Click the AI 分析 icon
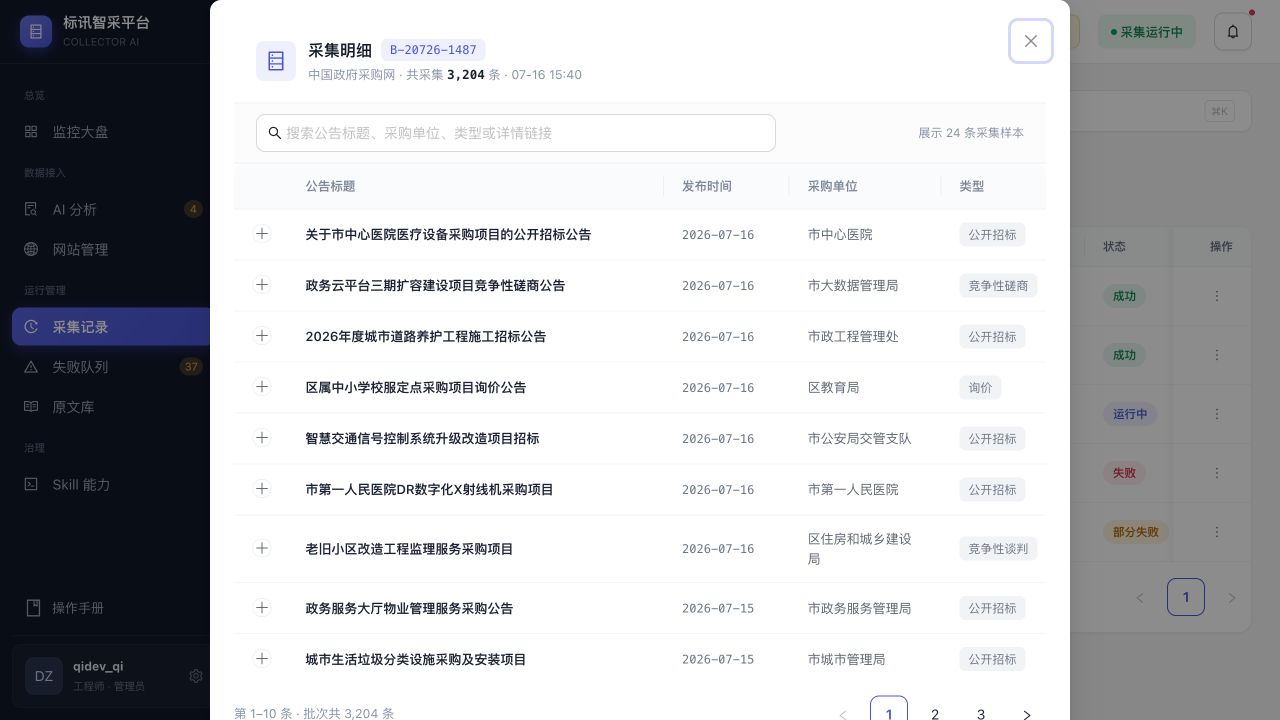The image size is (1280, 720). pos(31,209)
